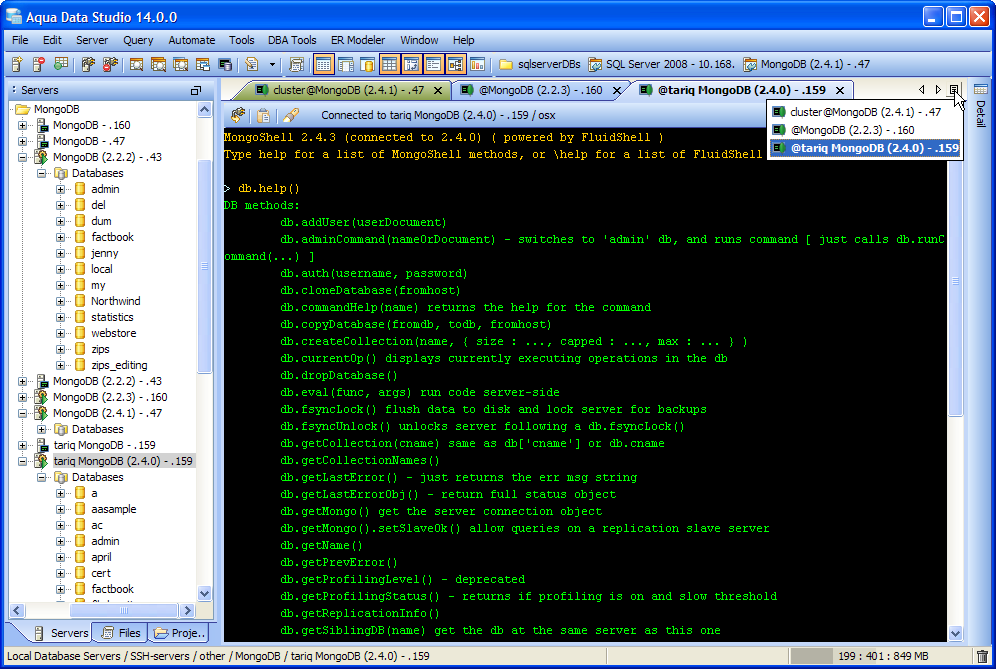Switch to the Files panel tab
Viewport: 996px width, 669px height.
(x=121, y=633)
